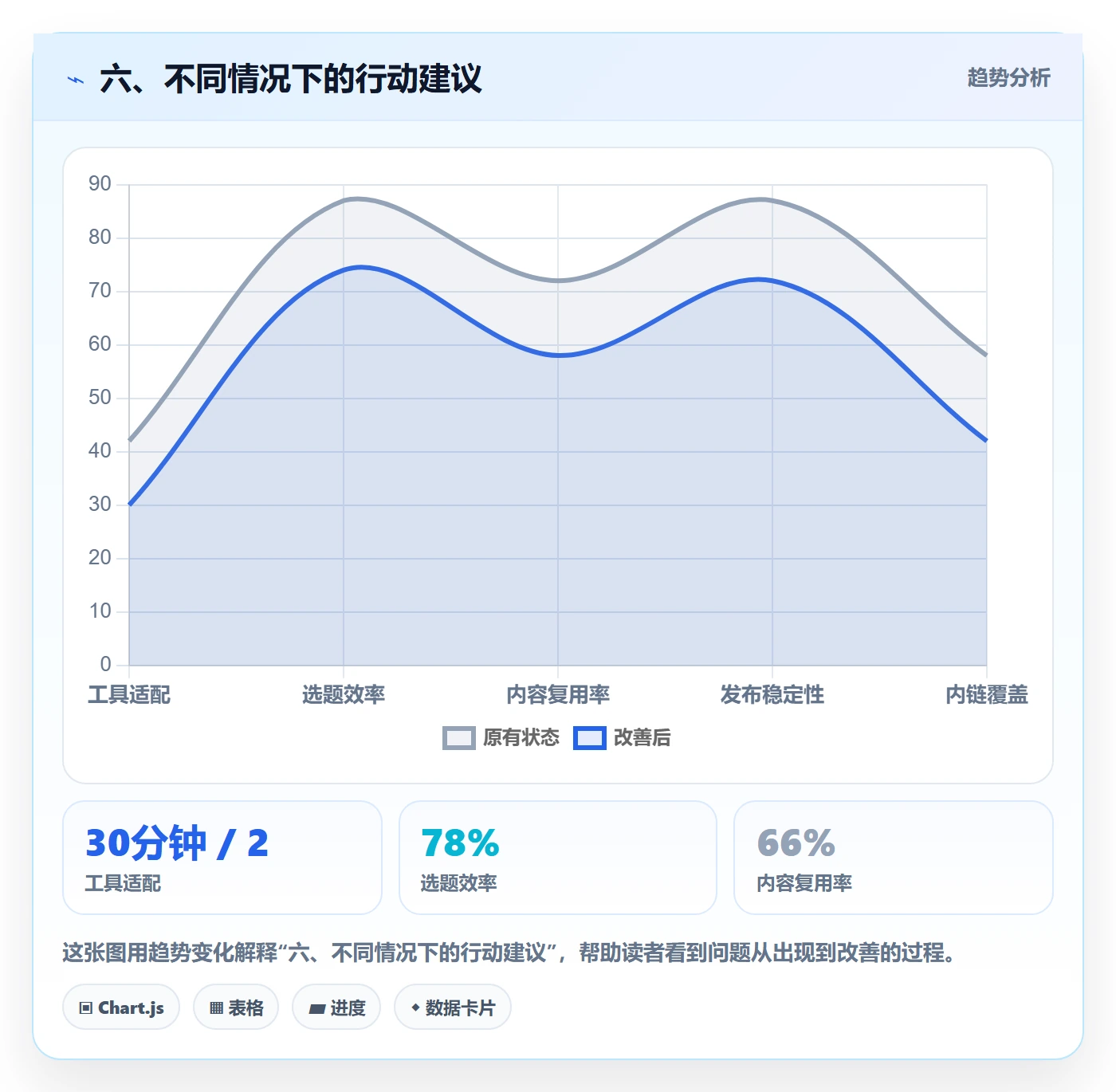Click the description paragraph starting 这张图用趋势变化
Screen dimensions: 1116x1092
pos(509,953)
